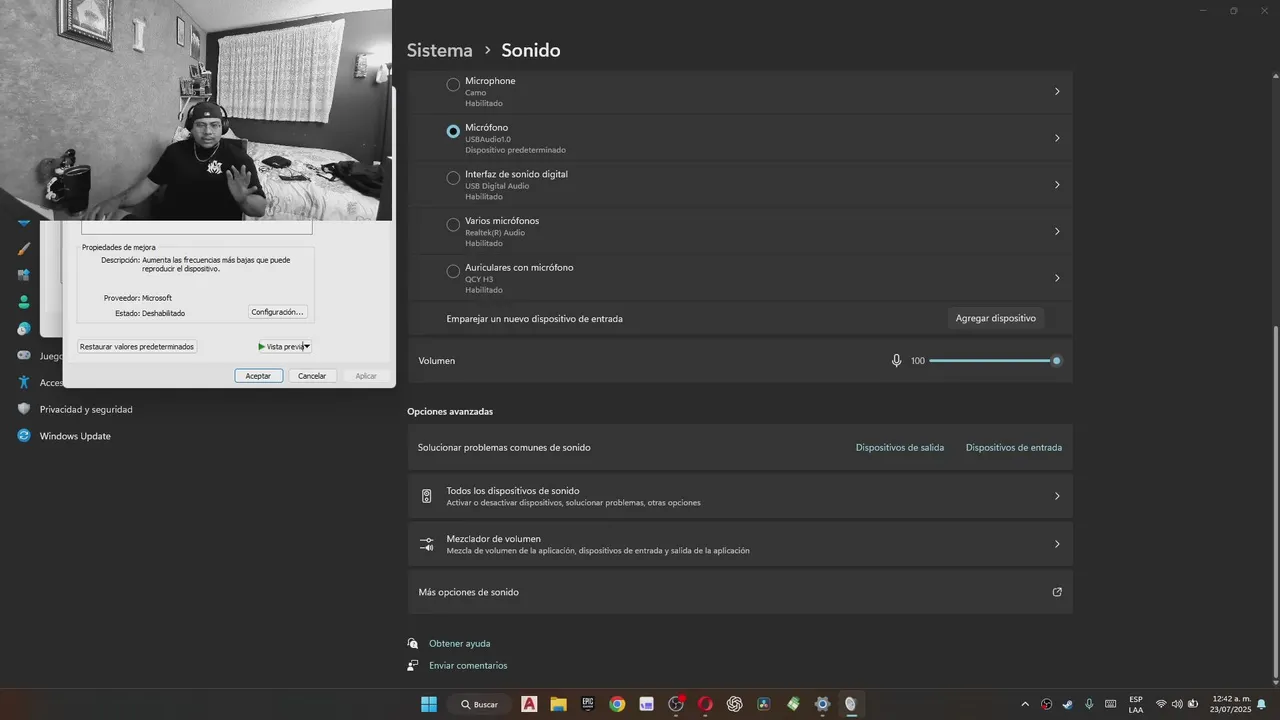Click the tray microphone icon
The height and width of the screenshot is (720, 1280).
pyautogui.click(x=1089, y=704)
